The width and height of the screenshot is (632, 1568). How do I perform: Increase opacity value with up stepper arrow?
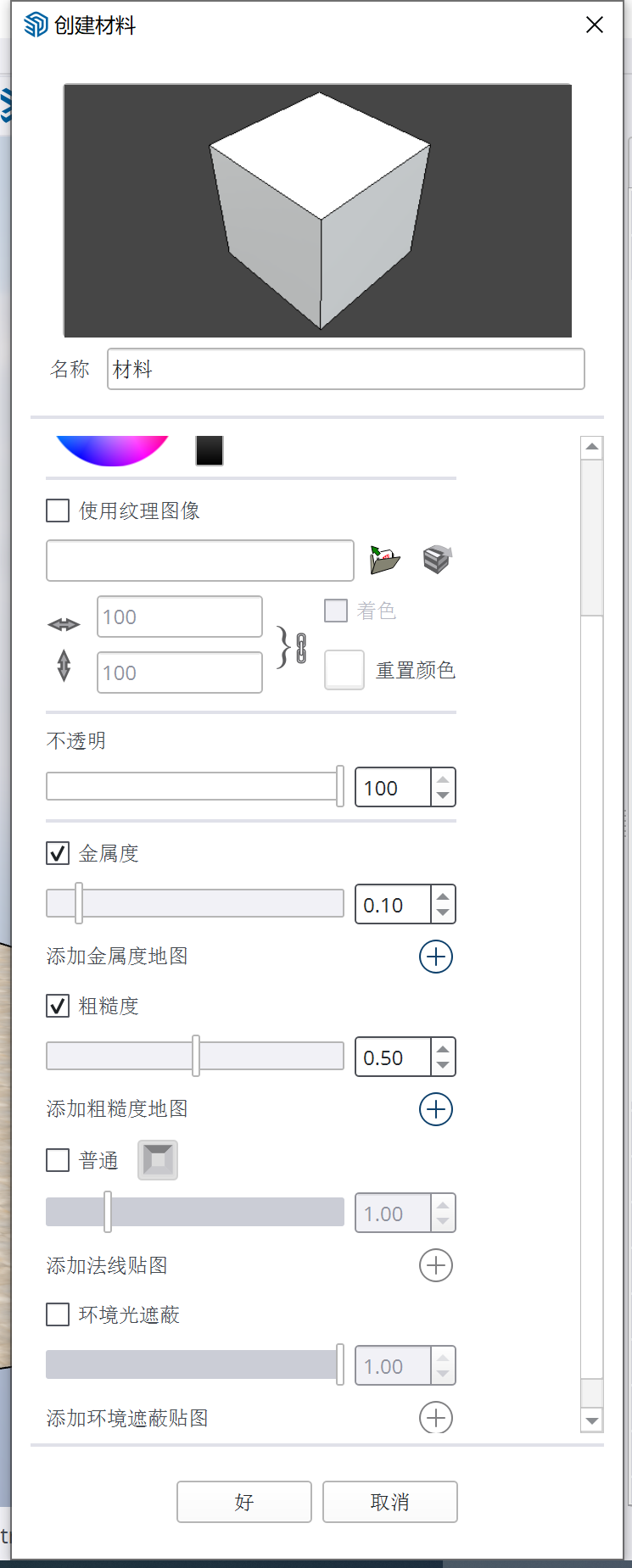point(443,779)
